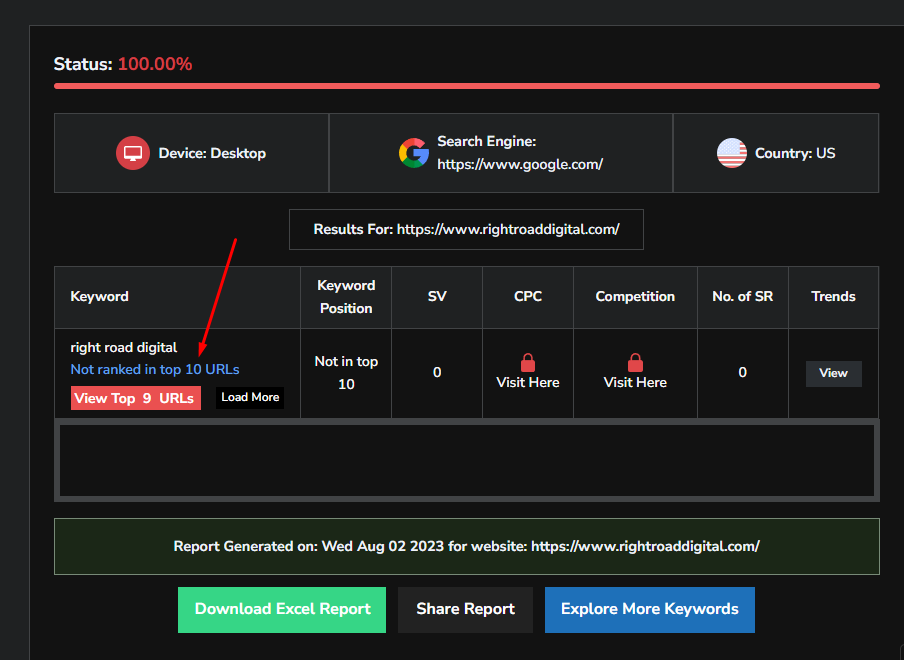Click the google.com search engine URL
Screen dimensions: 904x660
520,164
